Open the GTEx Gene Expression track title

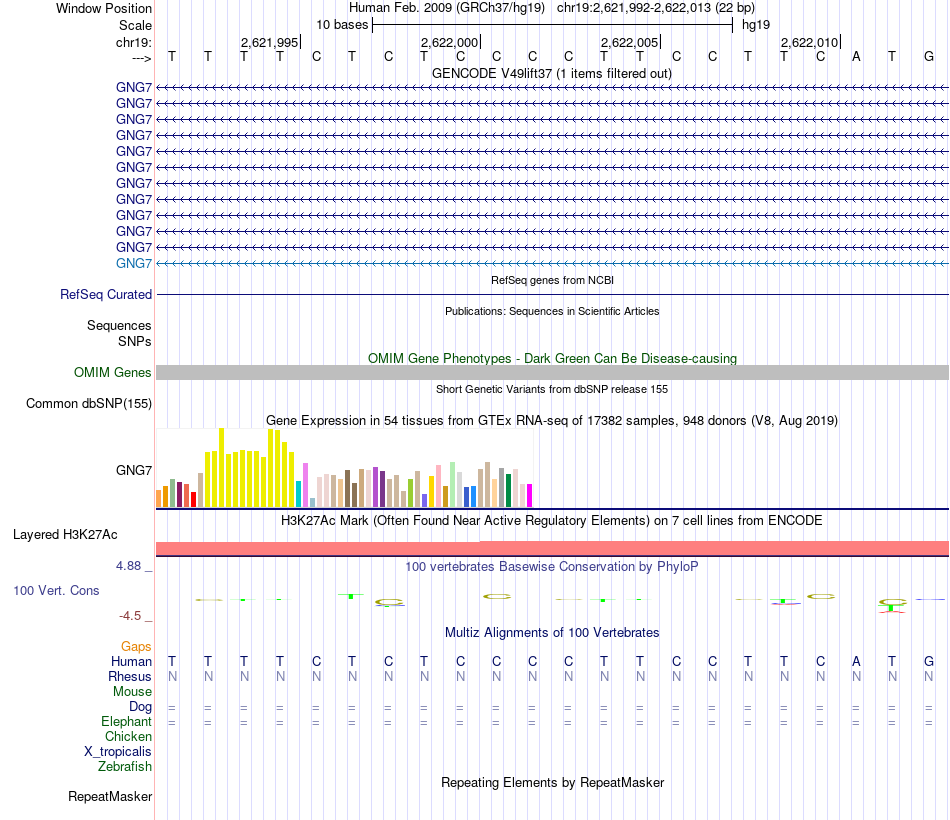(552, 420)
